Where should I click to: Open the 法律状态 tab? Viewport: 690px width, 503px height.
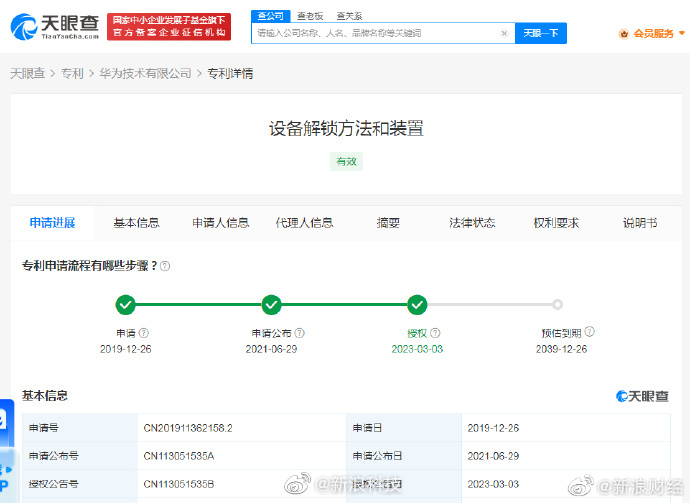point(472,223)
